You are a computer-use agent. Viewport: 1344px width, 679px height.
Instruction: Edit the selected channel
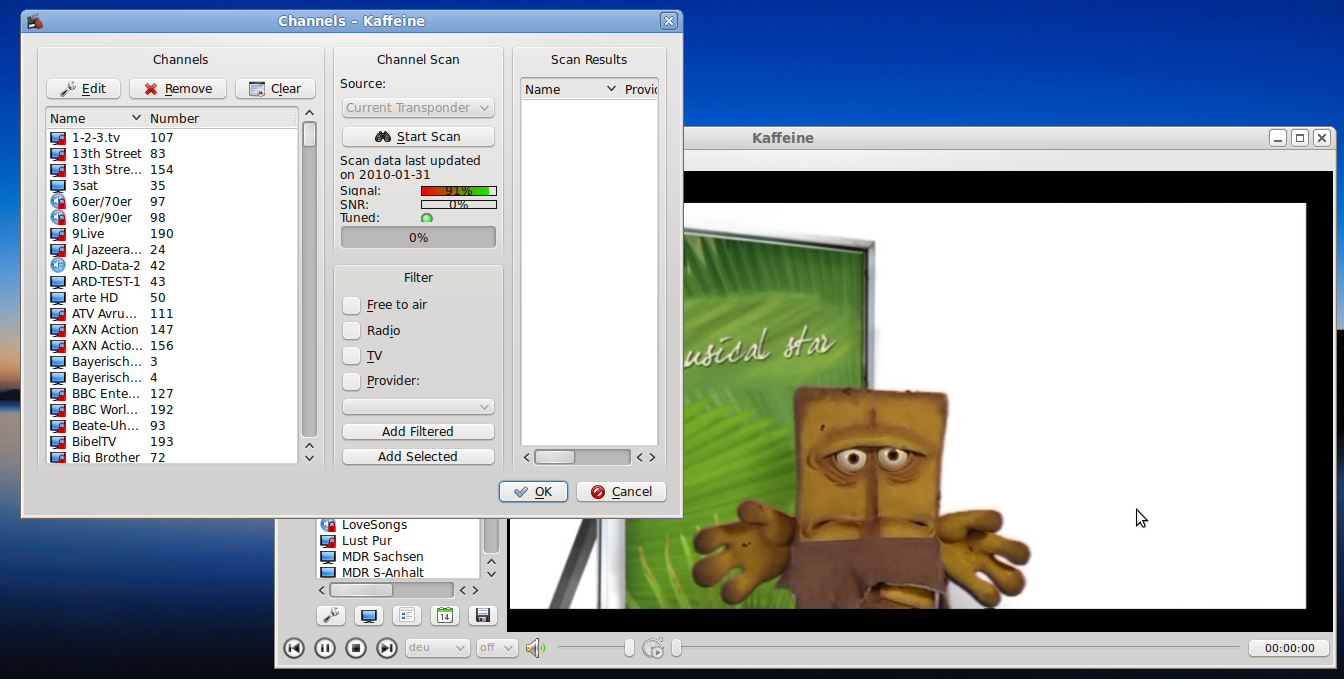tap(83, 89)
